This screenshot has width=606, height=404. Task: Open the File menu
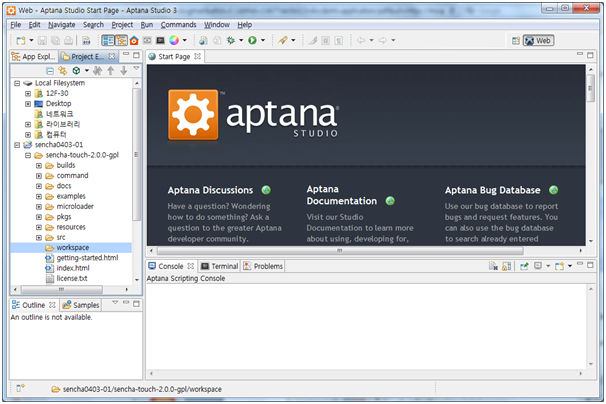tap(15, 25)
